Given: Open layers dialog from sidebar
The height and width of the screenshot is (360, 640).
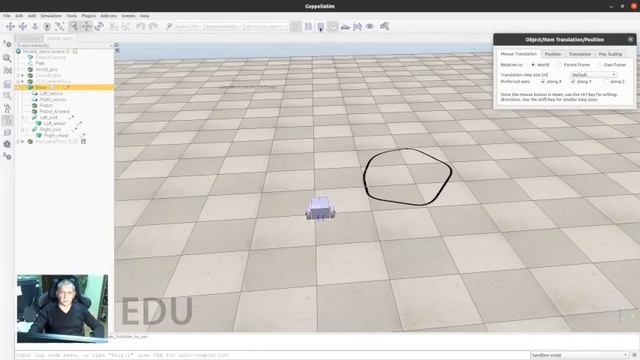Looking at the screenshot, I should (7, 133).
